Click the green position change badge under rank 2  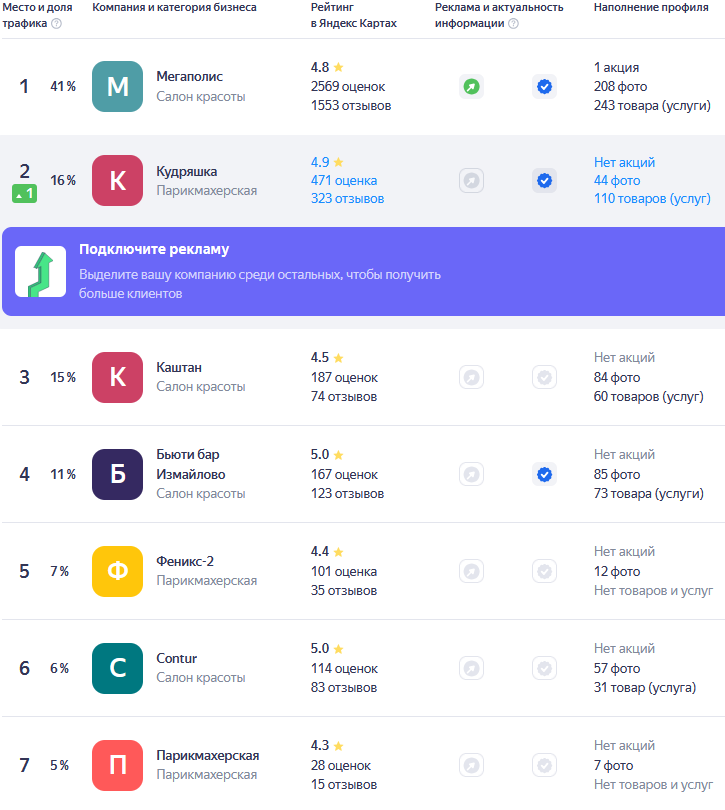(x=24, y=194)
